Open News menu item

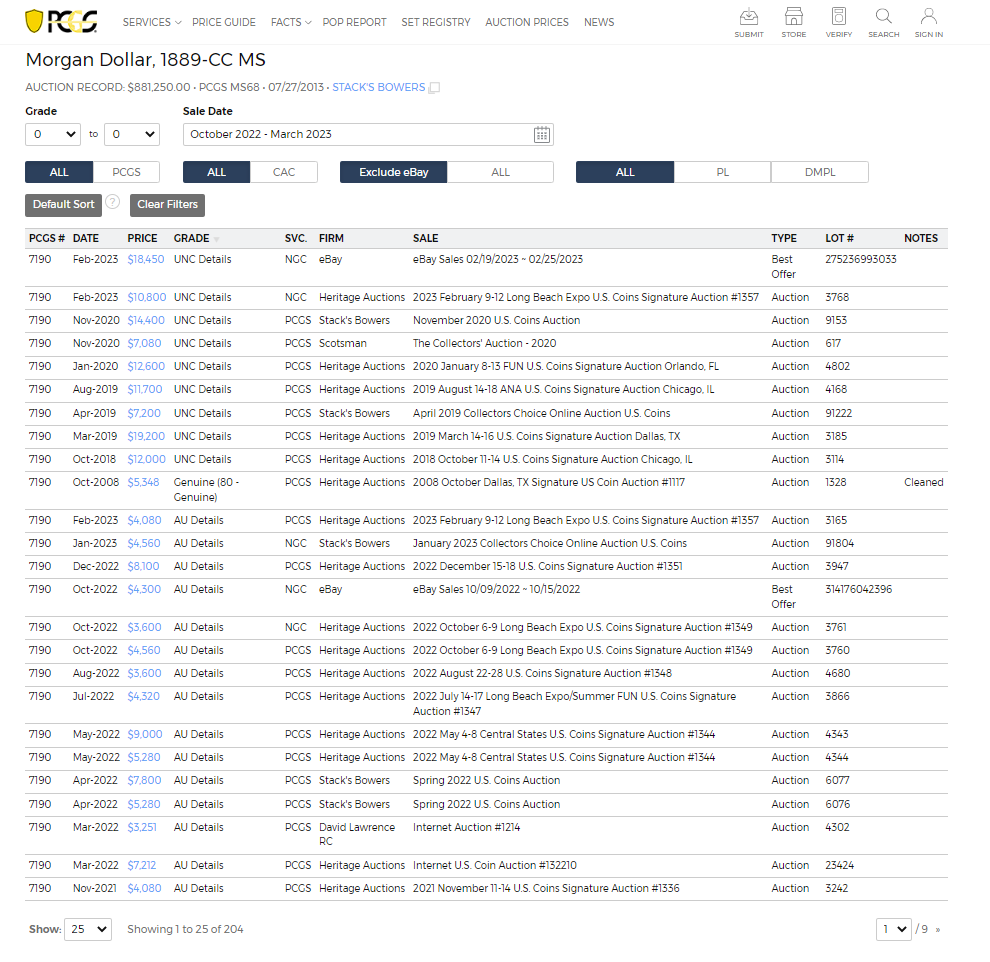599,22
